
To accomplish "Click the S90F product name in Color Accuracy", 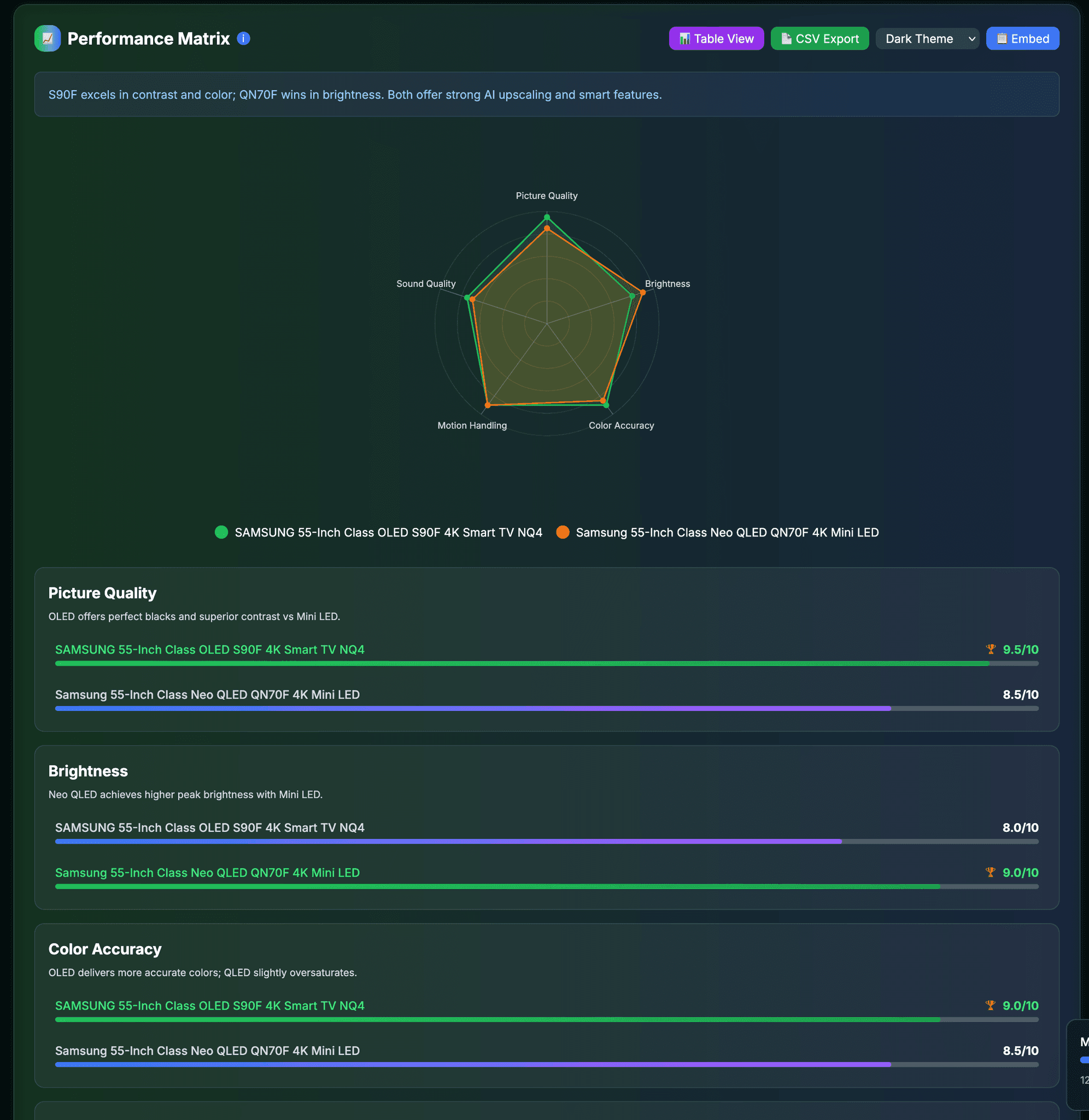I will 209,1006.
